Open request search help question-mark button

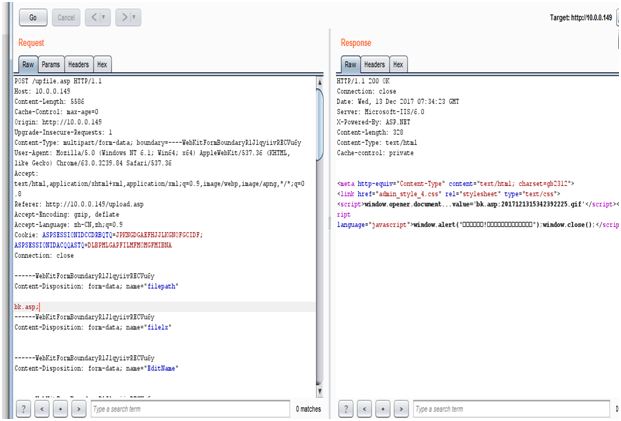coord(23,409)
